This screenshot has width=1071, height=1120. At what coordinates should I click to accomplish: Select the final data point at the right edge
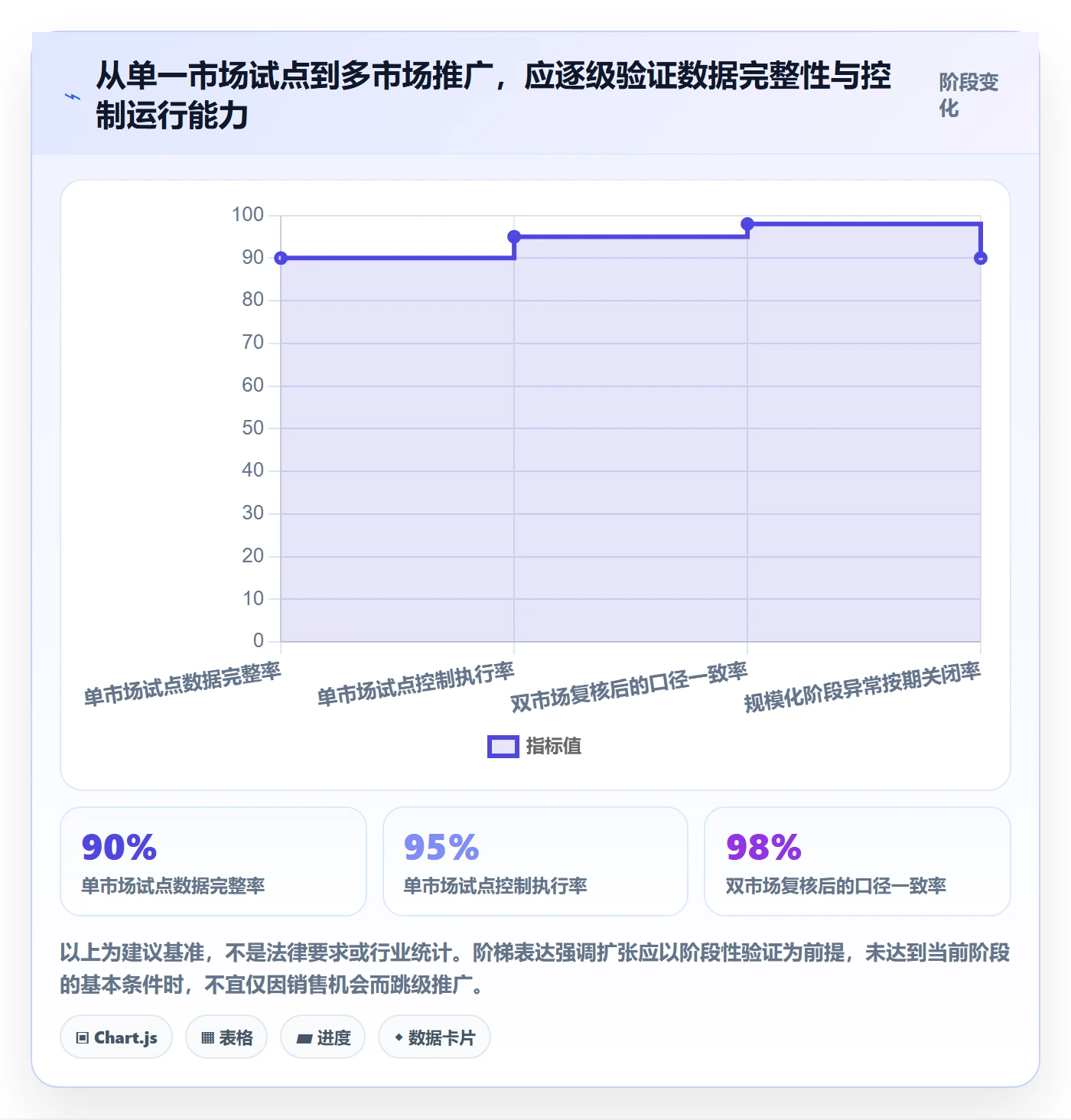click(981, 258)
